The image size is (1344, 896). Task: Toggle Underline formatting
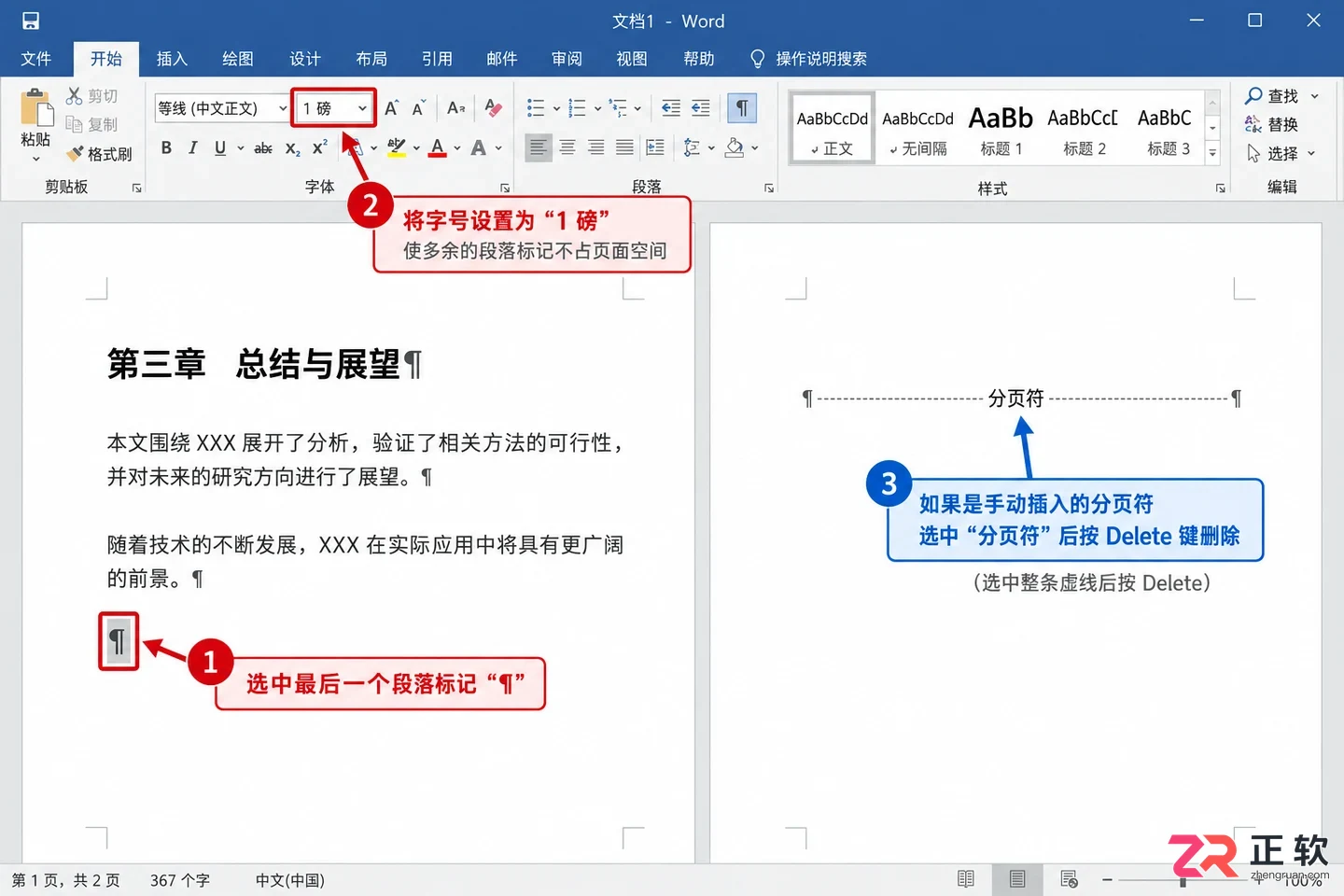[220, 147]
